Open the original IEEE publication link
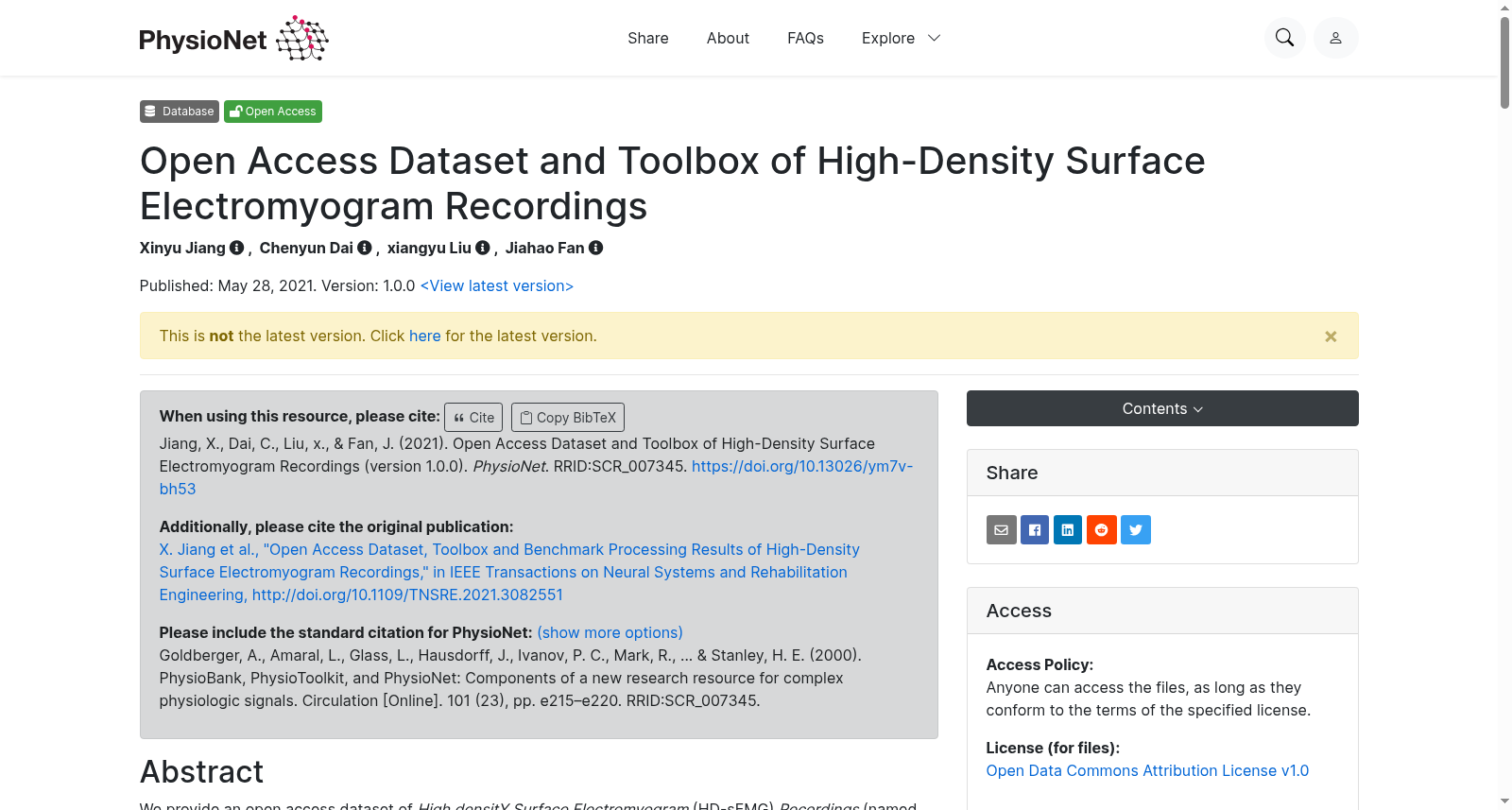Image resolution: width=1512 pixels, height=810 pixels. (509, 572)
